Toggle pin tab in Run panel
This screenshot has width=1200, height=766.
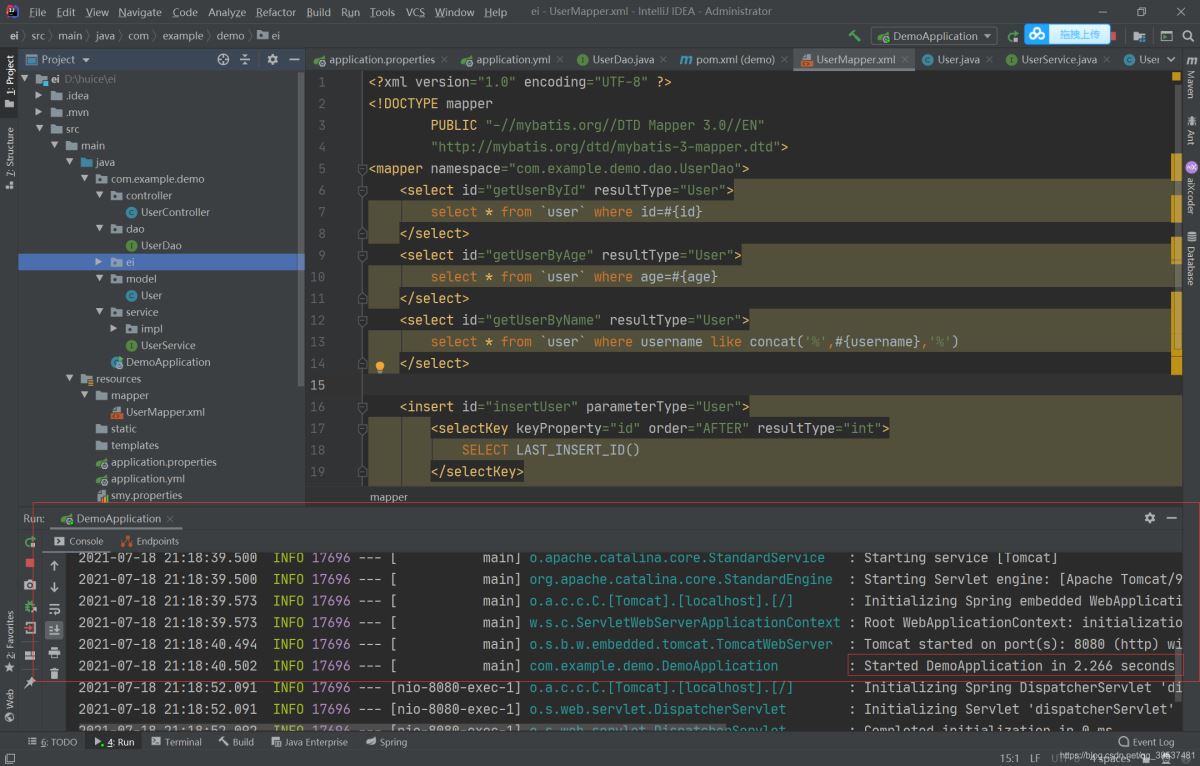[x=30, y=682]
